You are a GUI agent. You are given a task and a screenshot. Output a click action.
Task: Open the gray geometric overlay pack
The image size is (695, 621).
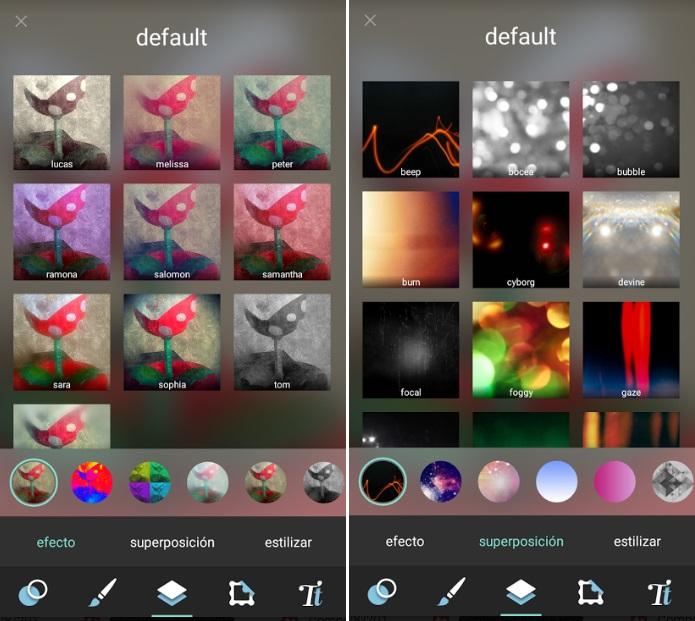[672, 481]
